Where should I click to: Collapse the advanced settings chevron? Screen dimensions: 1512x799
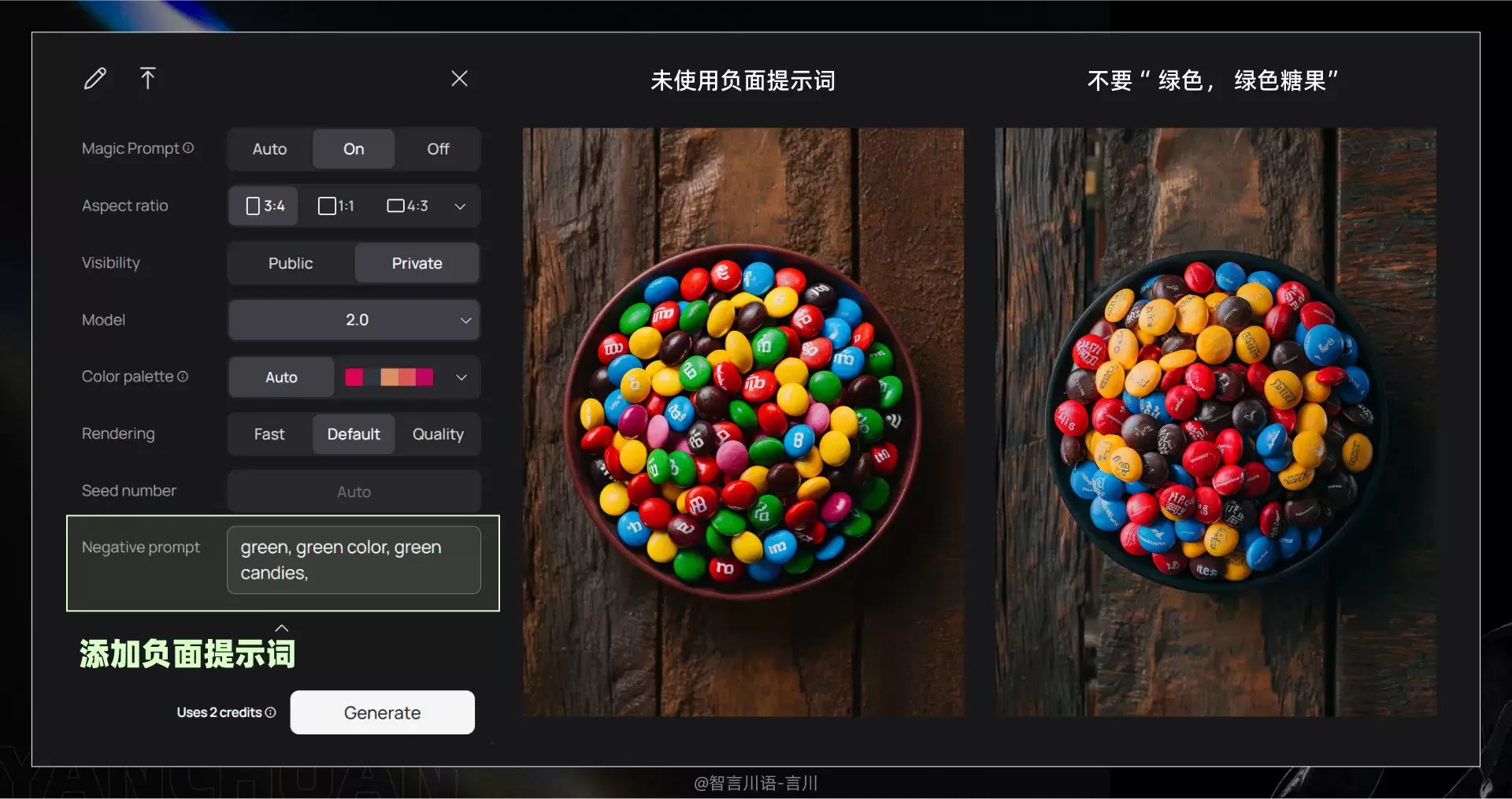(281, 628)
